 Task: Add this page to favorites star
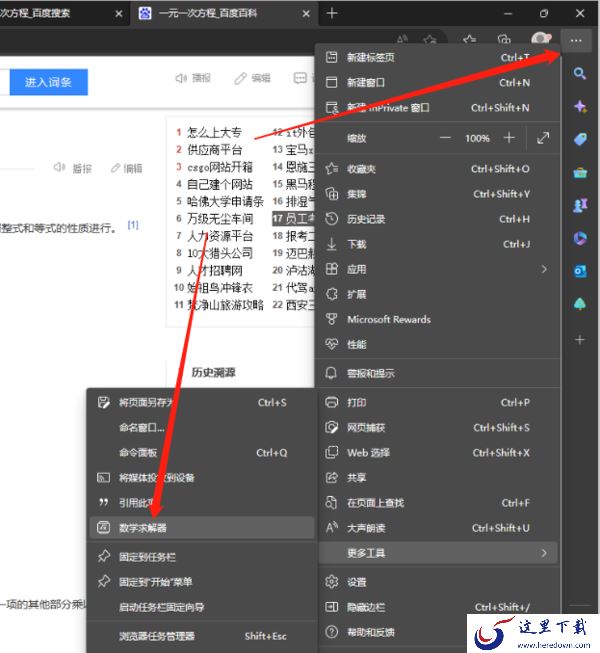tap(430, 40)
